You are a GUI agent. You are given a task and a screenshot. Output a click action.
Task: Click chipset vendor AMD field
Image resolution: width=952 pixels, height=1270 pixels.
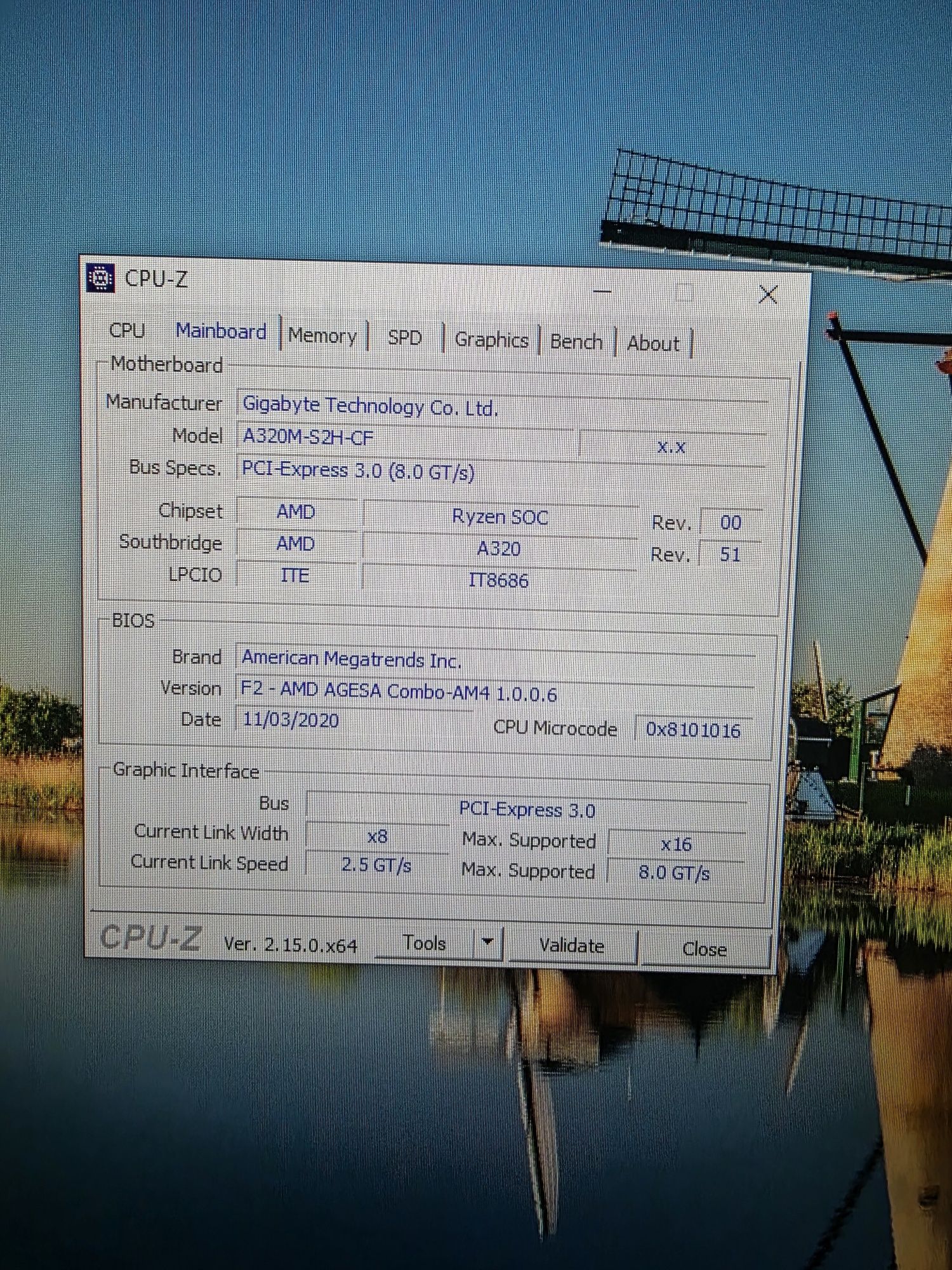[x=296, y=511]
